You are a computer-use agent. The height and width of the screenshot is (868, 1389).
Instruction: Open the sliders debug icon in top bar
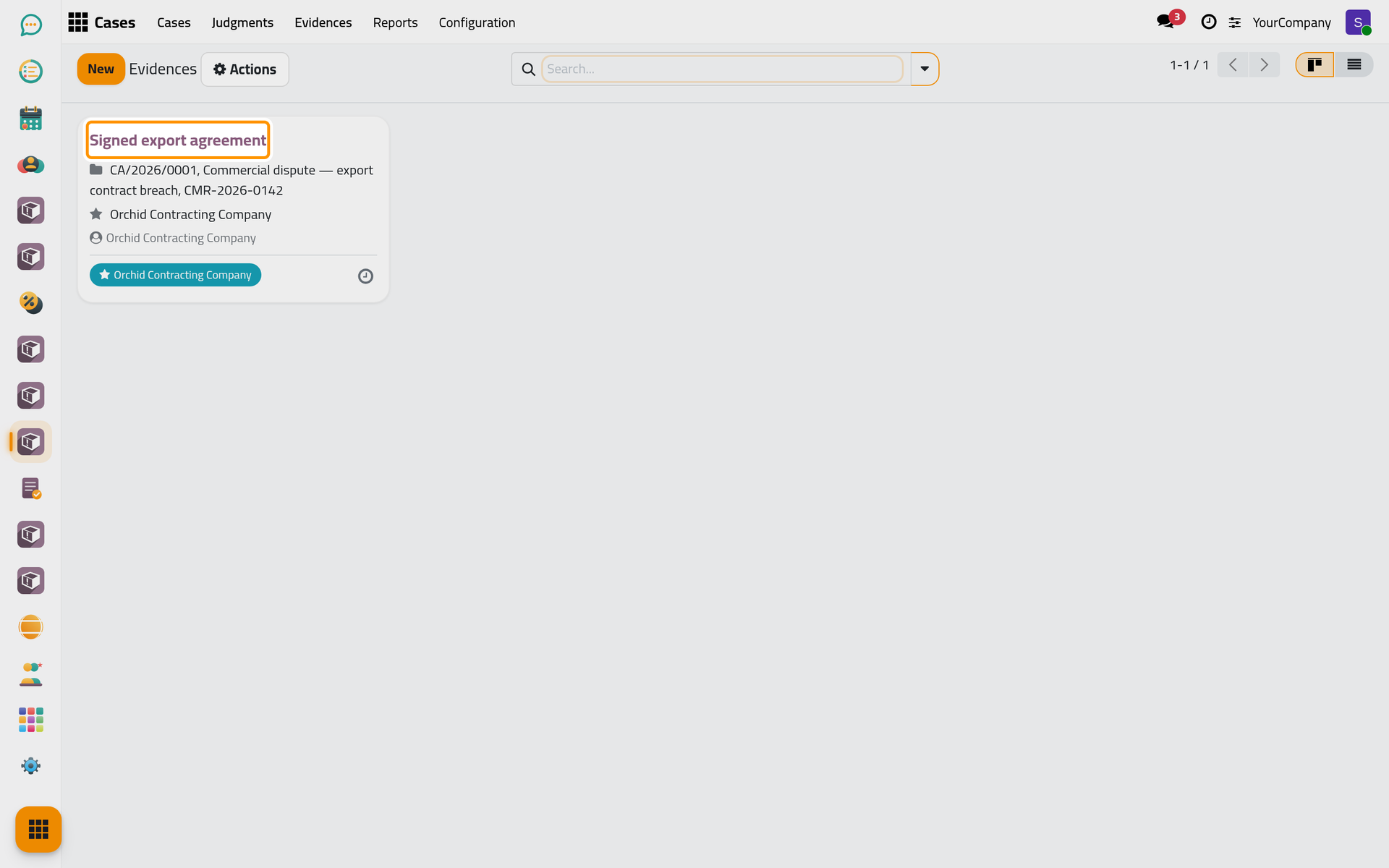pos(1235,23)
